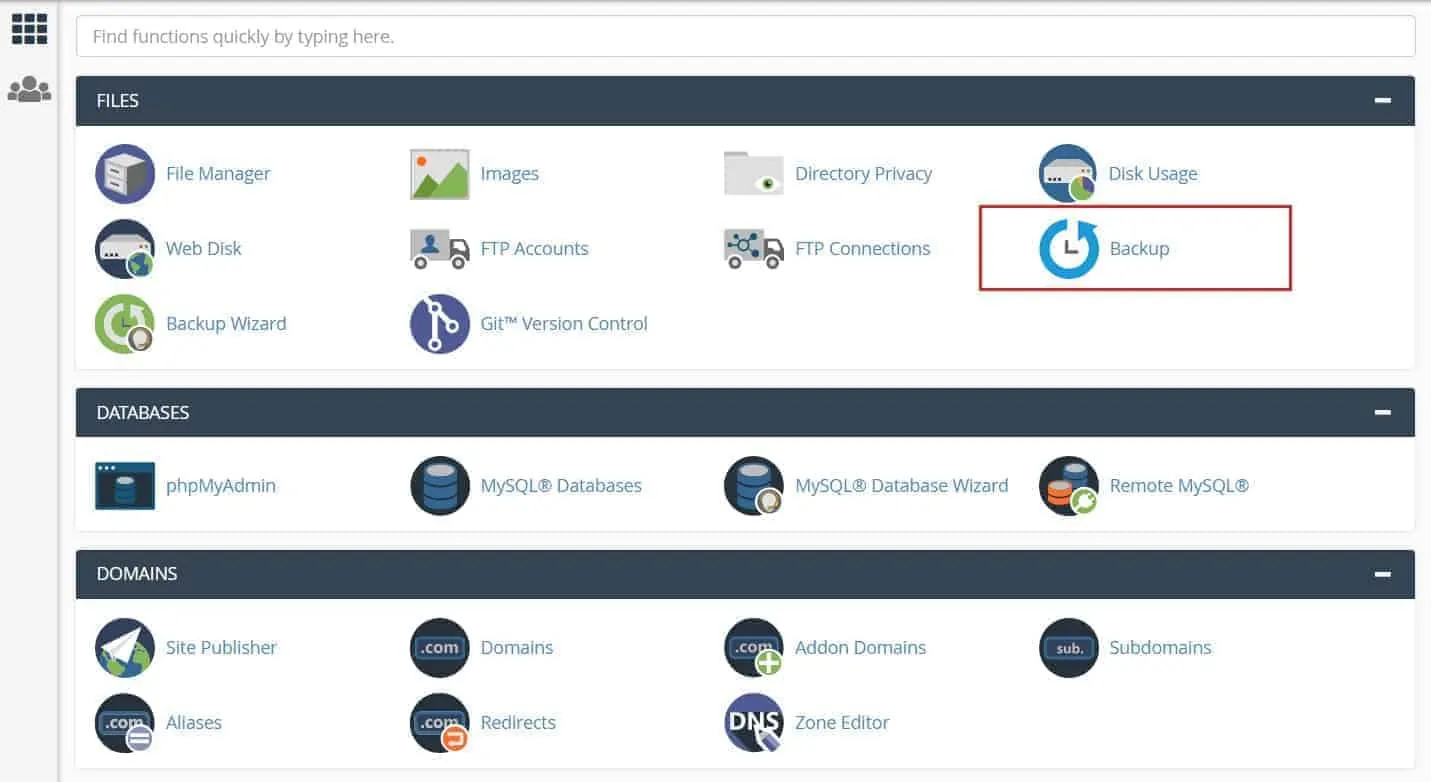Viewport: 1431px width, 782px height.
Task: Open the Git Version Control icon
Action: coord(440,324)
